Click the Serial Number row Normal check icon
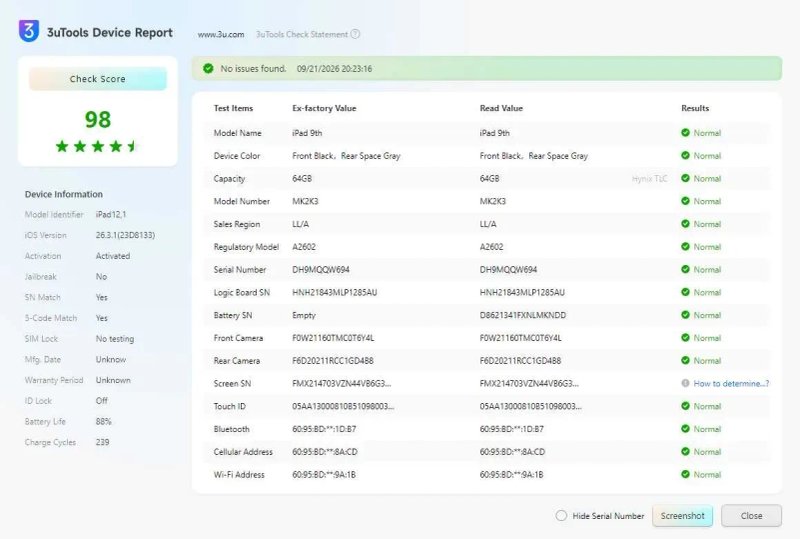The height and width of the screenshot is (539, 800). 685,270
